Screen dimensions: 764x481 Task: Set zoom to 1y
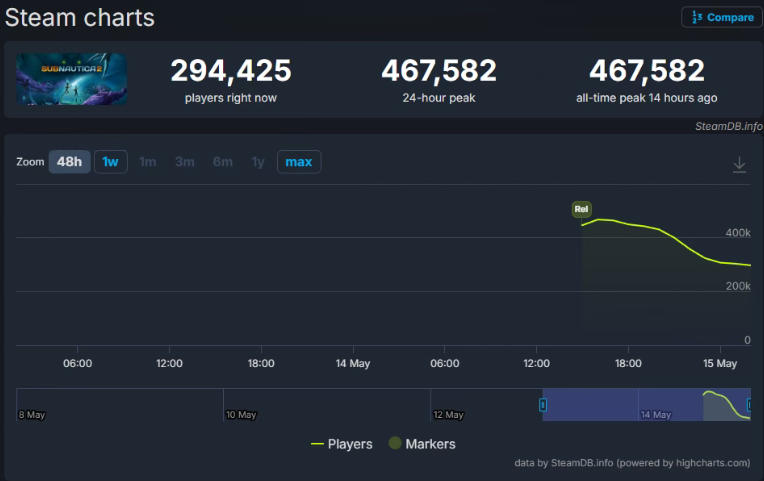pos(258,162)
